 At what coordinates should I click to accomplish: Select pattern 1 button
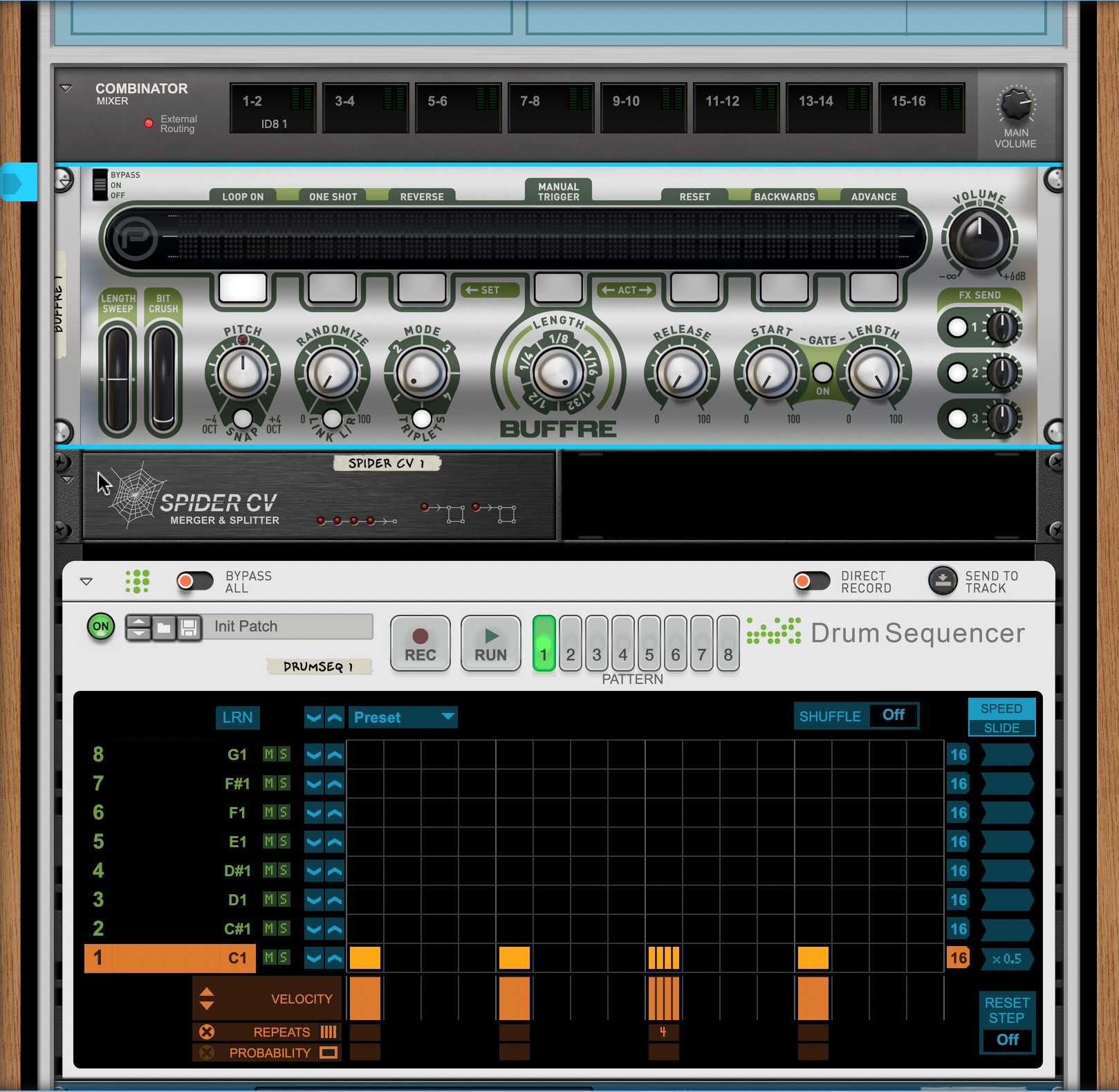point(544,644)
